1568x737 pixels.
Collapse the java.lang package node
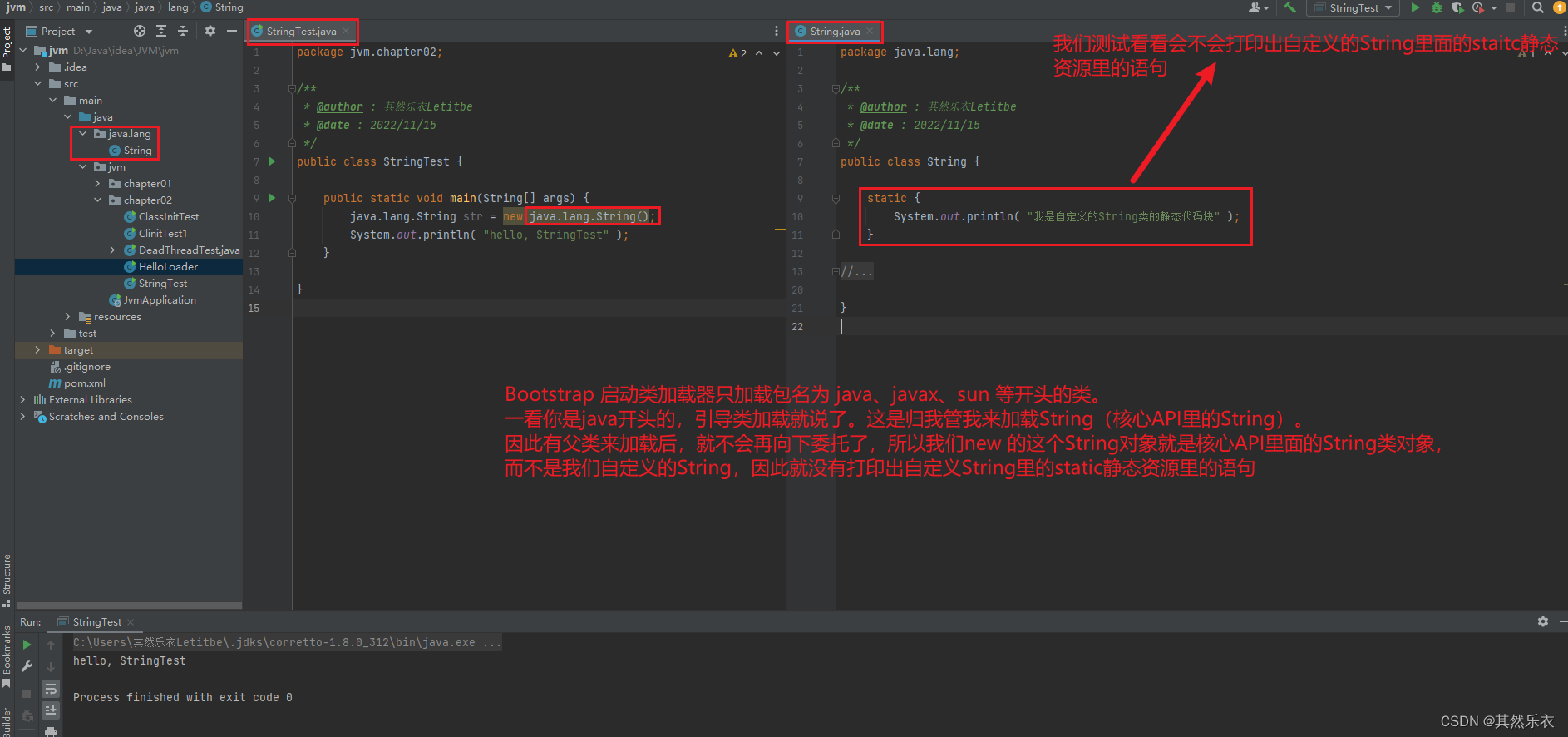[83, 133]
